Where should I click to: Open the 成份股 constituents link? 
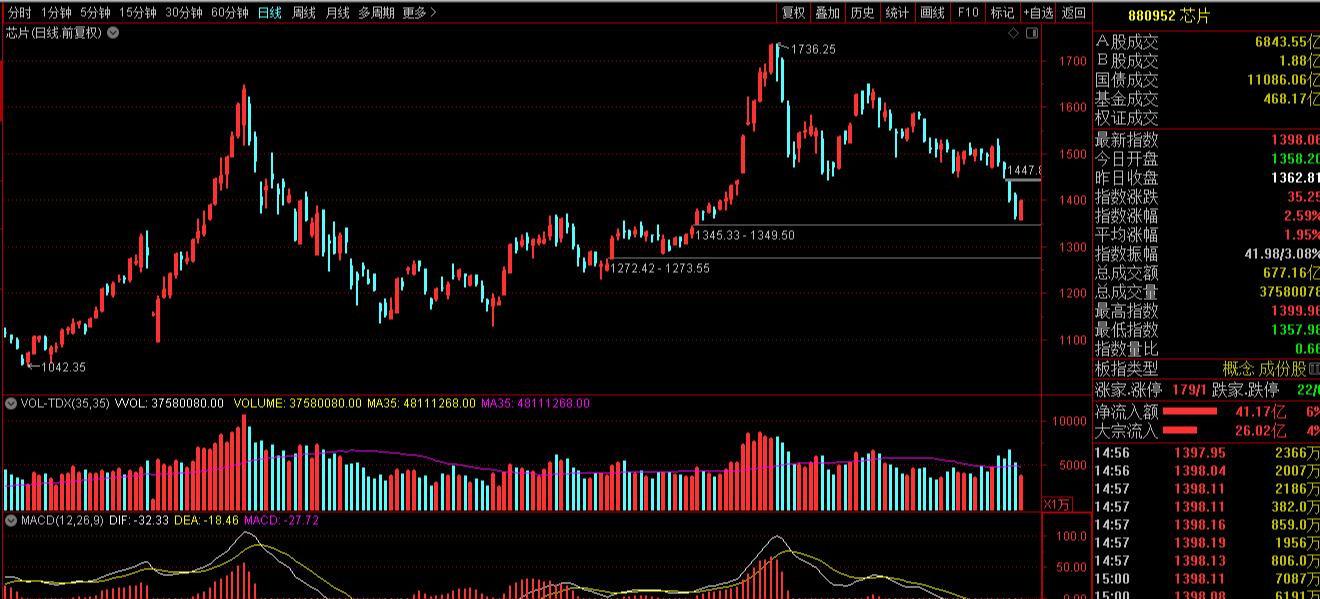(1282, 368)
